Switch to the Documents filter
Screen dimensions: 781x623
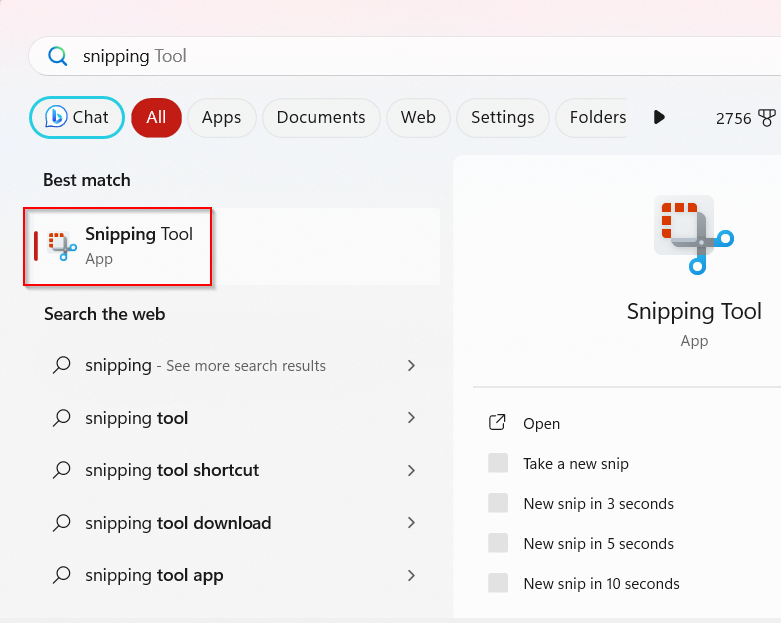coord(321,118)
